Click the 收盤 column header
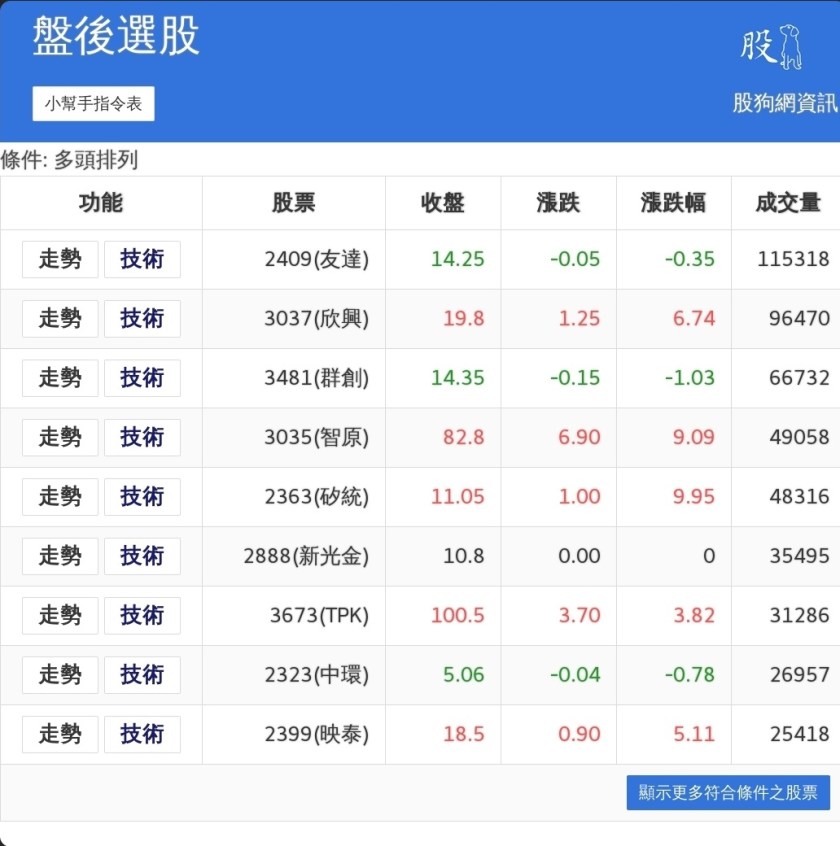 pyautogui.click(x=442, y=203)
